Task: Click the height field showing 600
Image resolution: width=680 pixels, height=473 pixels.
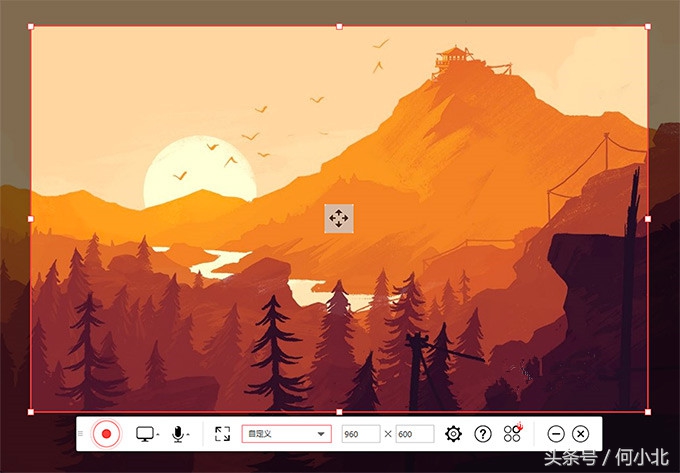Action: pyautogui.click(x=415, y=434)
